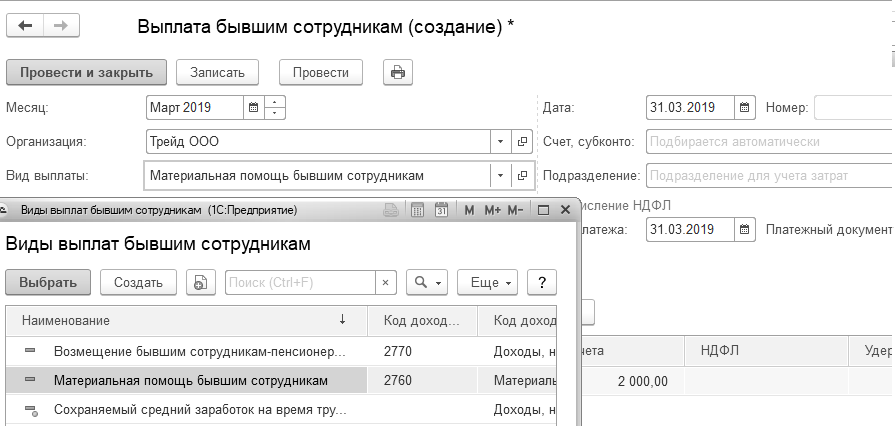This screenshot has width=895, height=428.
Task: Create by copying icon next to Создать
Action: [x=201, y=282]
